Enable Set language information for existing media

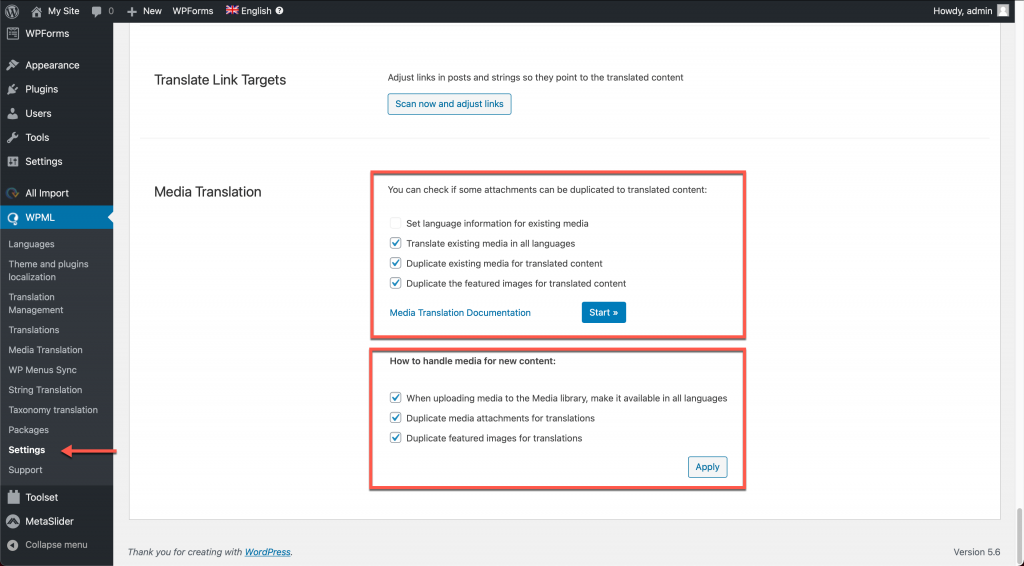[395, 223]
